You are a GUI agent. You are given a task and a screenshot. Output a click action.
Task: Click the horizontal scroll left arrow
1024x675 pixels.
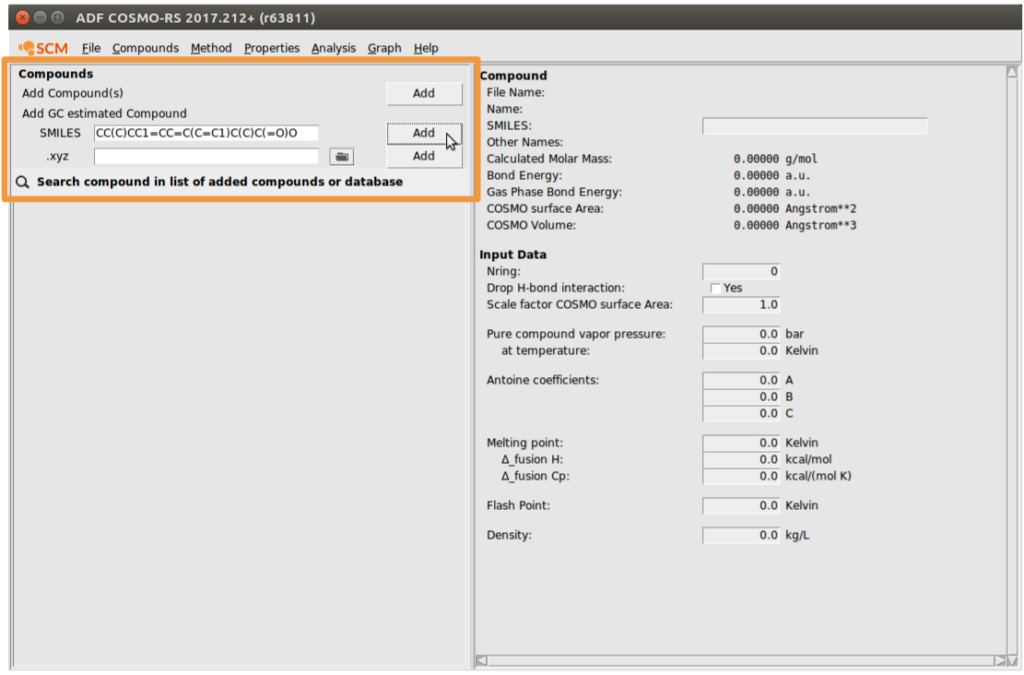coord(481,661)
